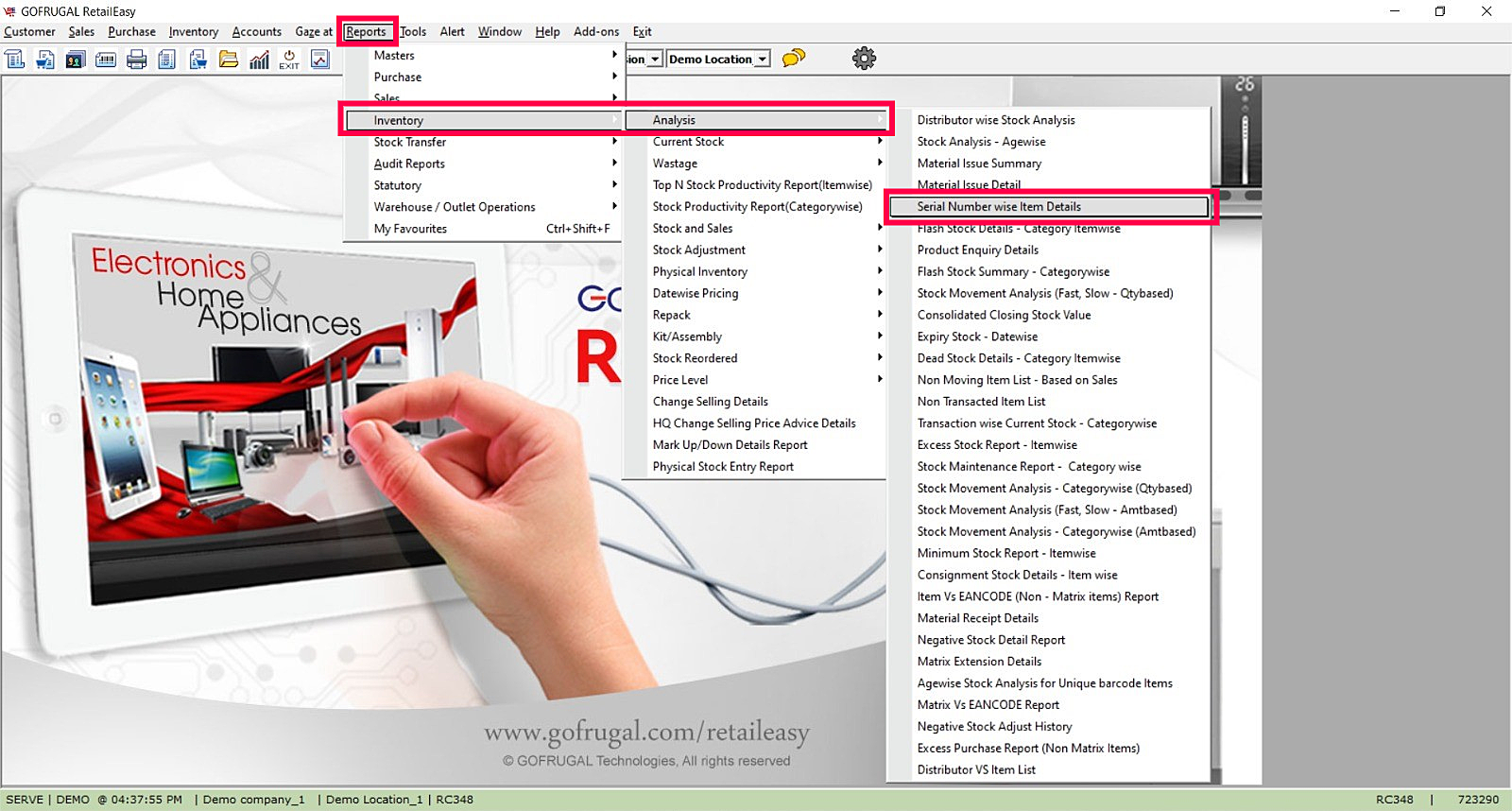Select Change Selling Details report
Image resolution: width=1512 pixels, height=811 pixels.
click(x=756, y=402)
